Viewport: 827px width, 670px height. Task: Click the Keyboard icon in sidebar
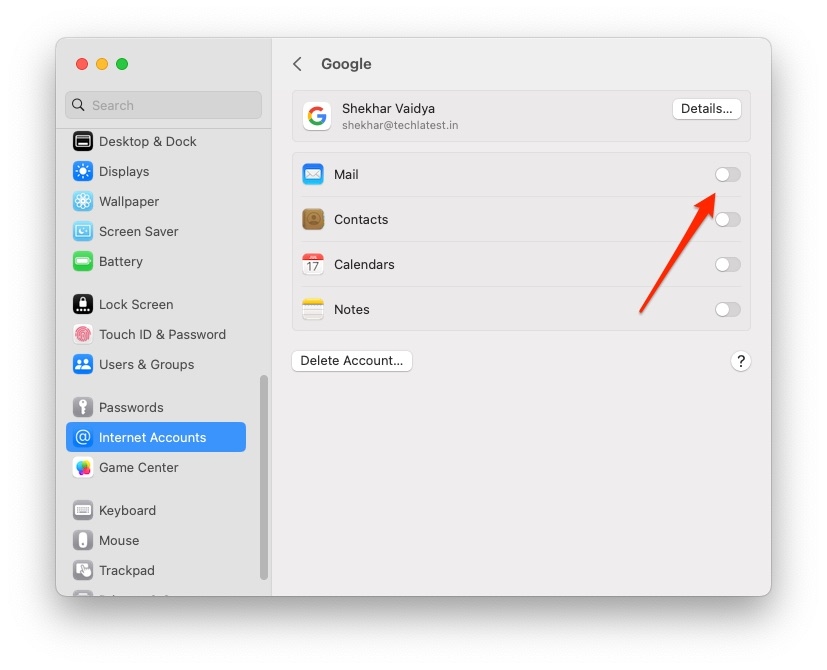[x=83, y=510]
